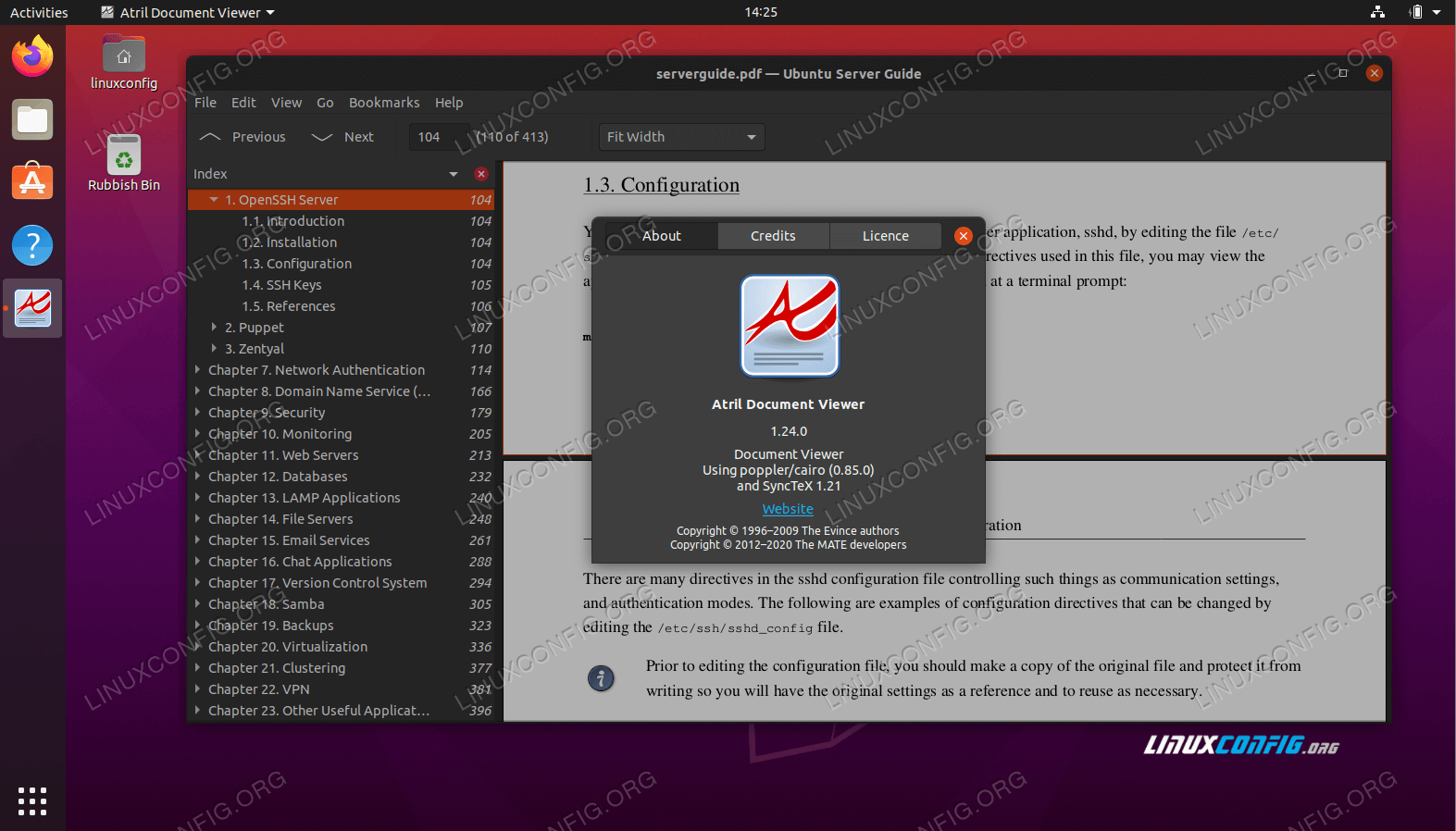This screenshot has height=831, width=1456.
Task: Expand Chapter 11. Web Servers node
Action: (197, 455)
